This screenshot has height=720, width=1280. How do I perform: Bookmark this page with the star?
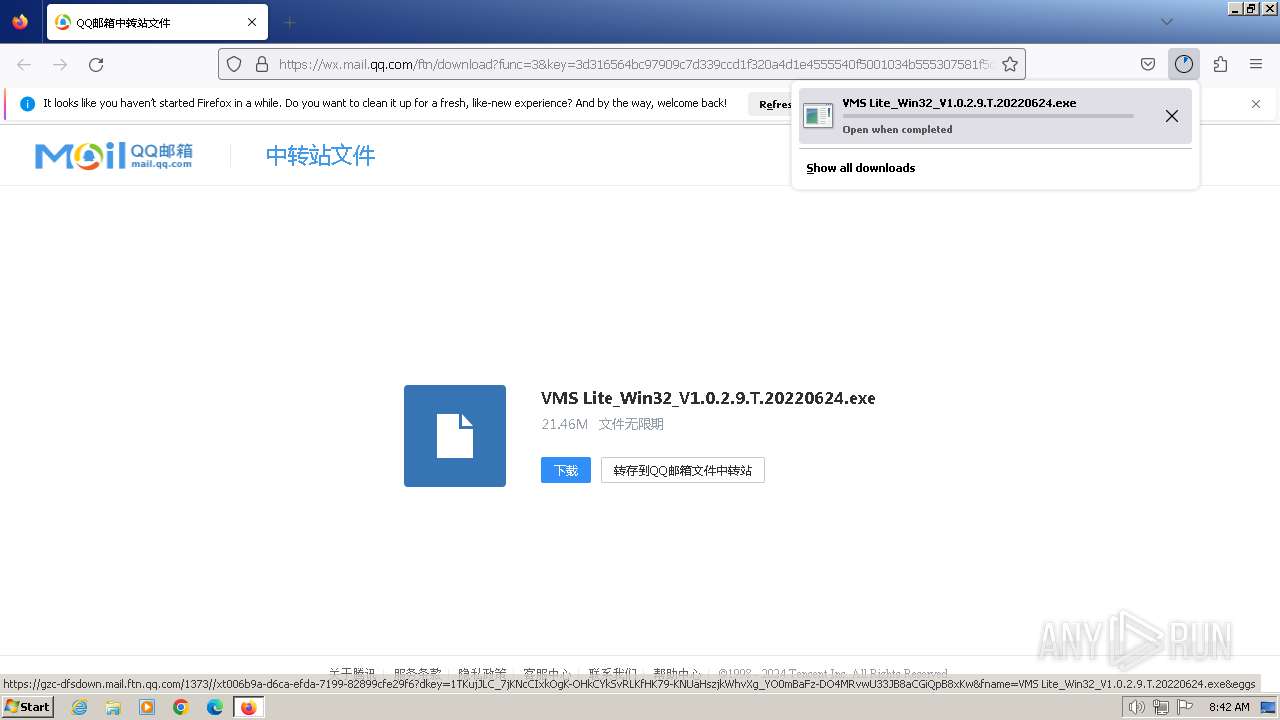[1010, 64]
